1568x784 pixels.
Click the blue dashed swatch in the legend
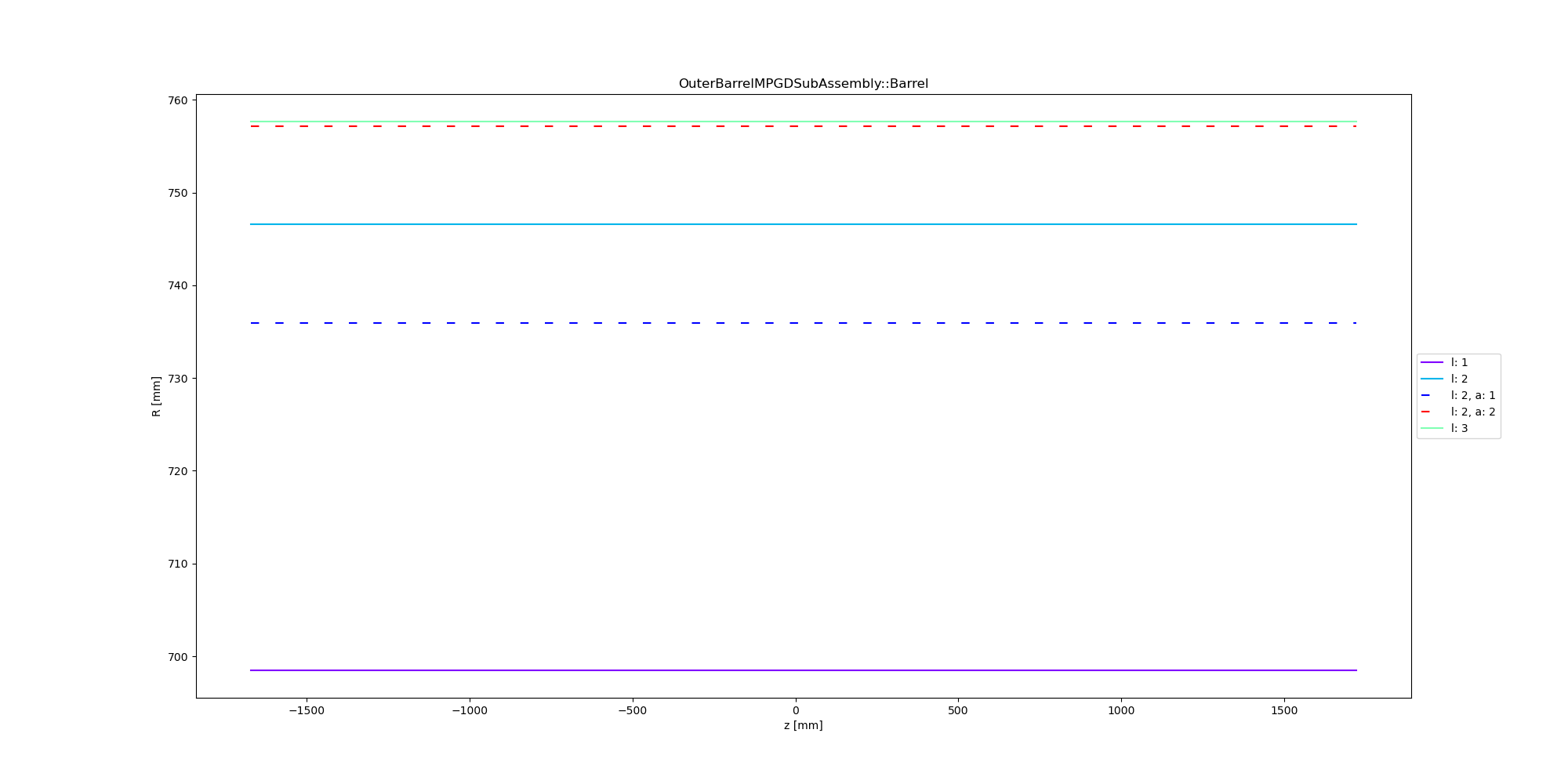click(x=1432, y=395)
